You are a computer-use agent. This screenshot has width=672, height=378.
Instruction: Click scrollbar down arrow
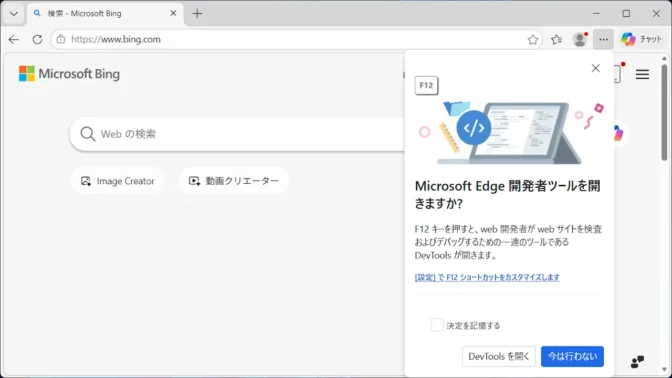(664, 369)
